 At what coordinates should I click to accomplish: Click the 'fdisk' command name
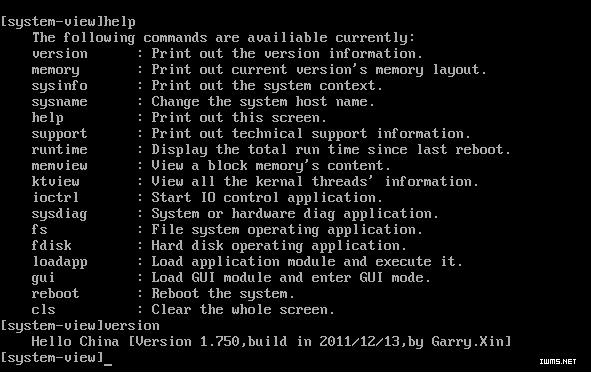pyautogui.click(x=52, y=245)
